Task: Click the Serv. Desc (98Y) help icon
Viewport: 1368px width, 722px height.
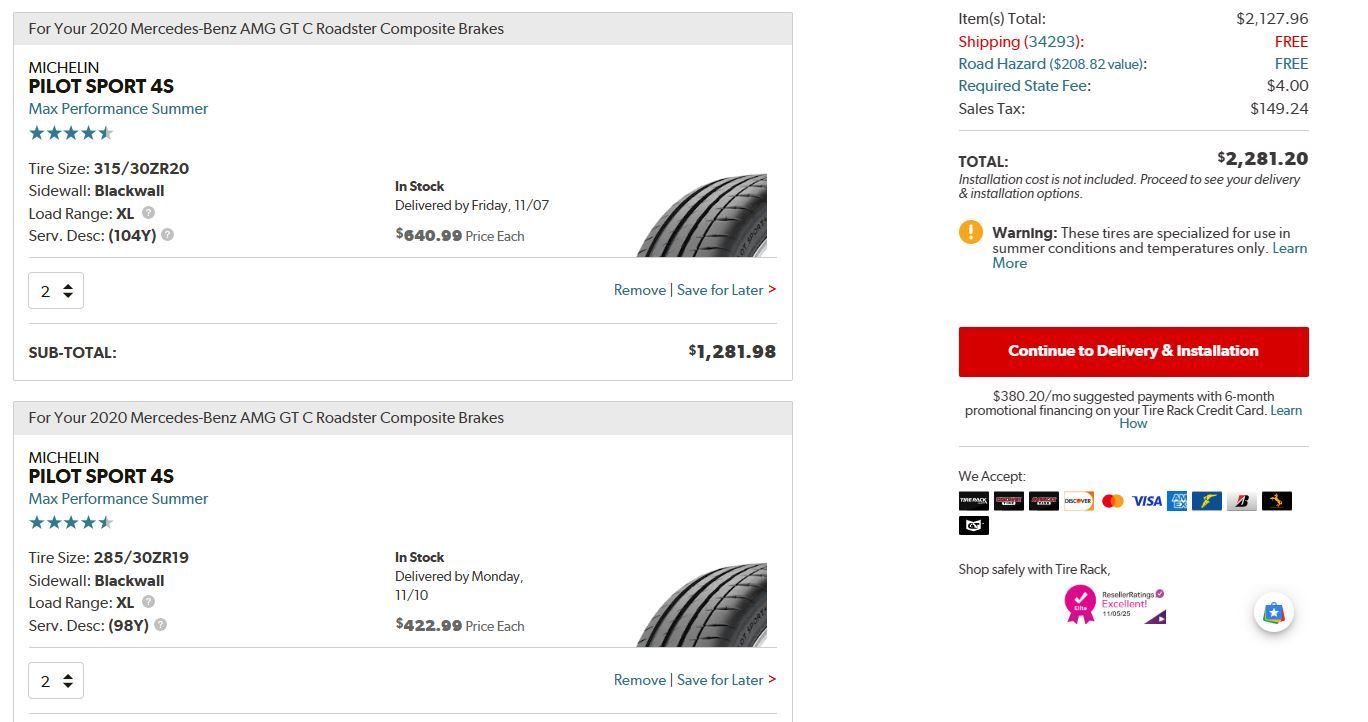Action: point(160,625)
